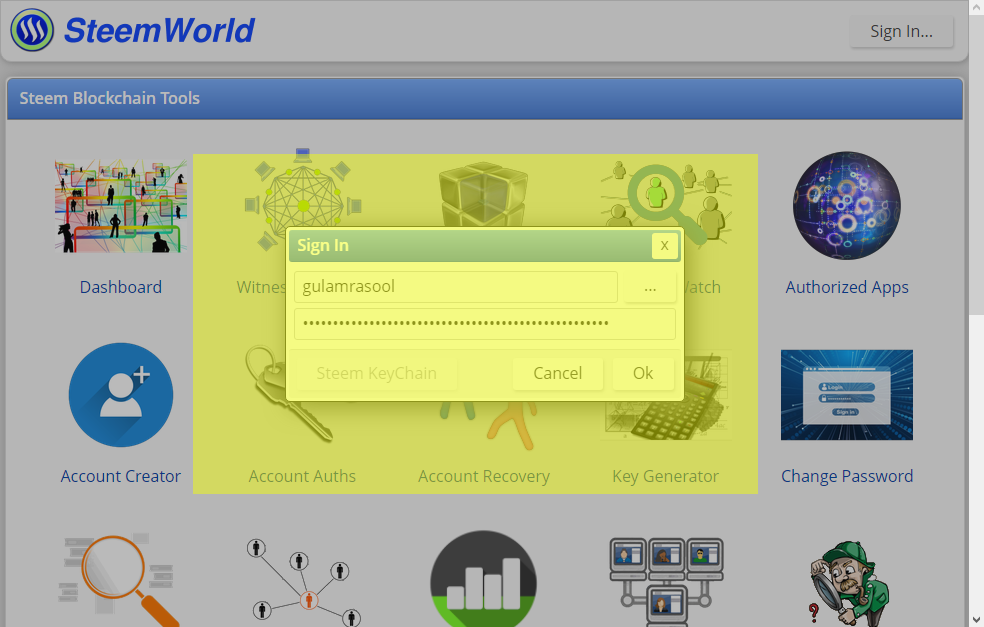
Task: Click the scrollbar down arrow
Action: (x=976, y=619)
